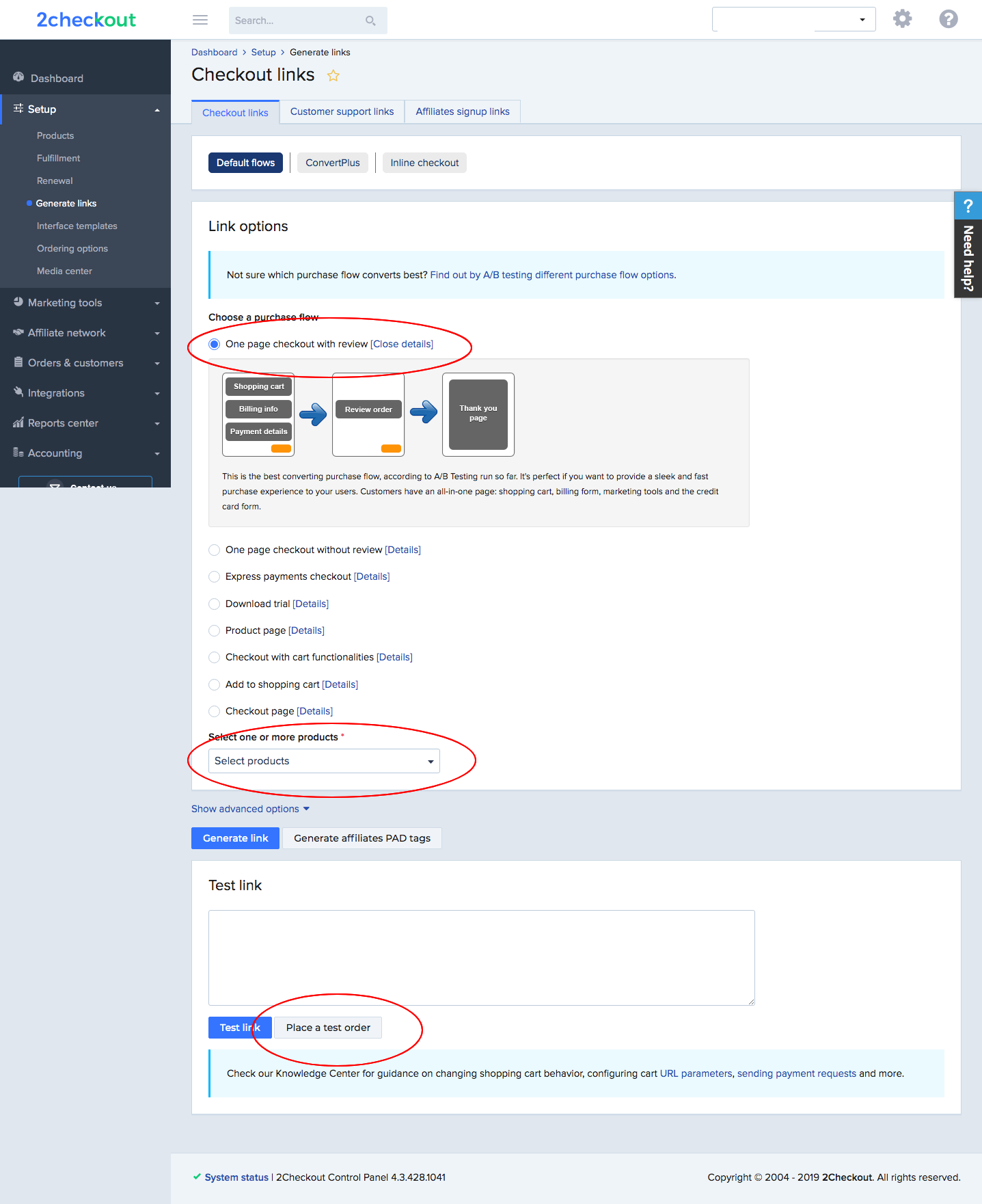Open the Select products dropdown
The image size is (982, 1204).
coord(324,761)
